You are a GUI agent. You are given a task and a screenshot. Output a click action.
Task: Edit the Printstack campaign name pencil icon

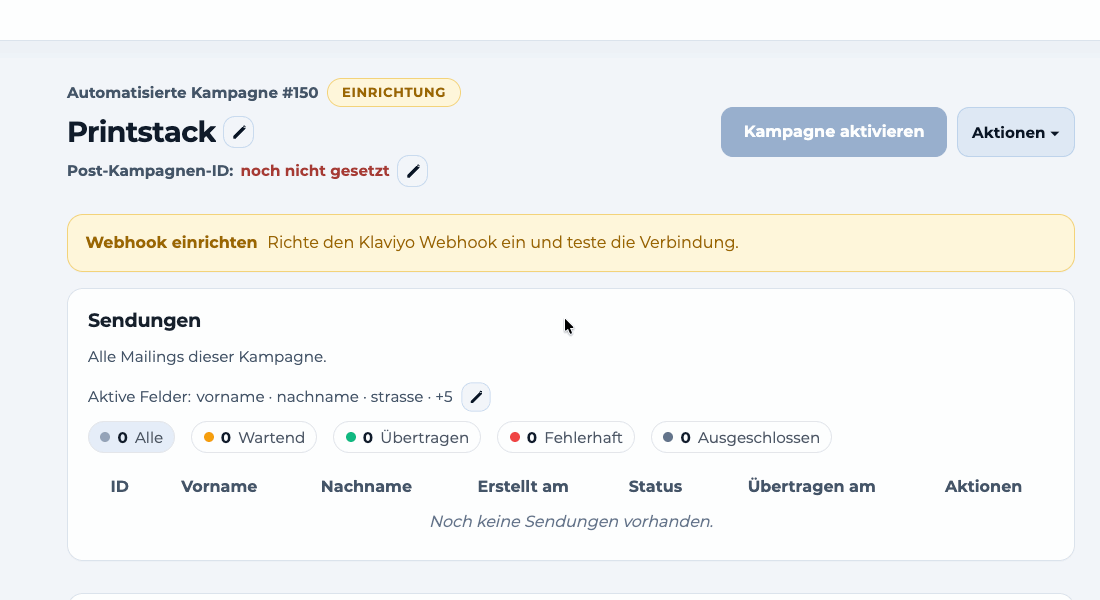pos(239,132)
